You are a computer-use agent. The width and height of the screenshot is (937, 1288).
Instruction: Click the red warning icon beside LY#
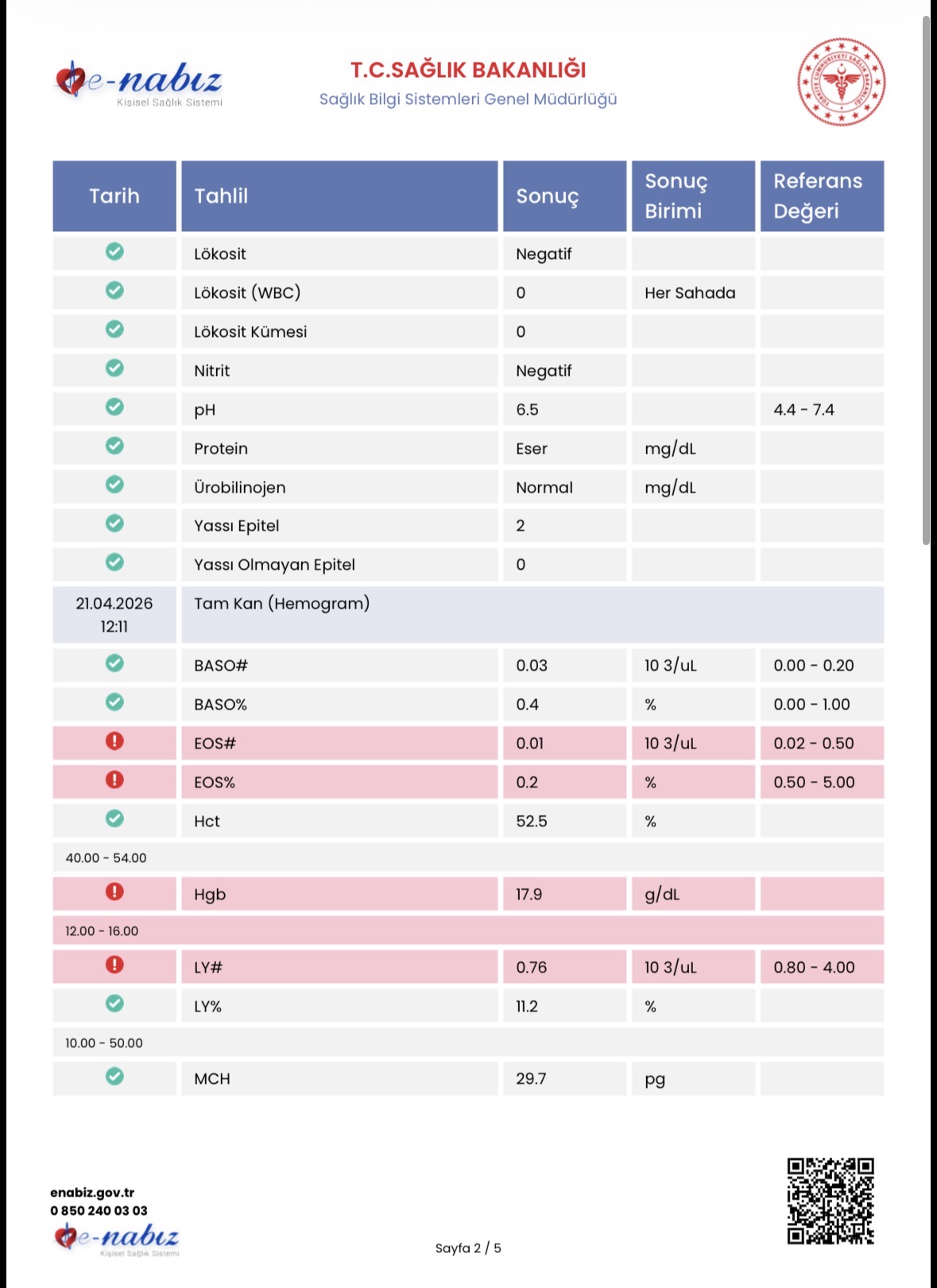pos(114,965)
